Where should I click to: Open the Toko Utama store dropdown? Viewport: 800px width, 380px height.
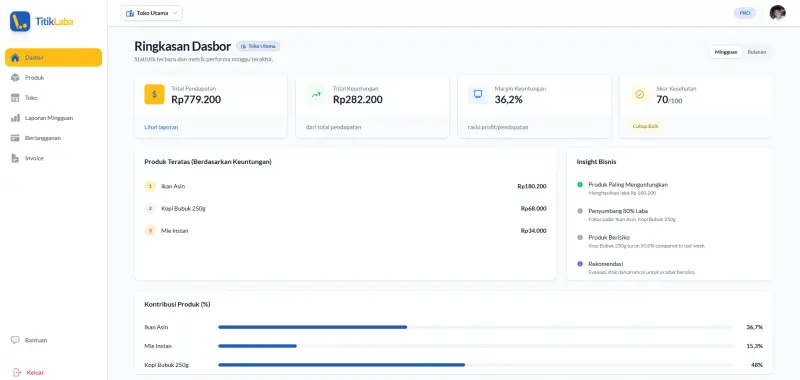point(152,13)
